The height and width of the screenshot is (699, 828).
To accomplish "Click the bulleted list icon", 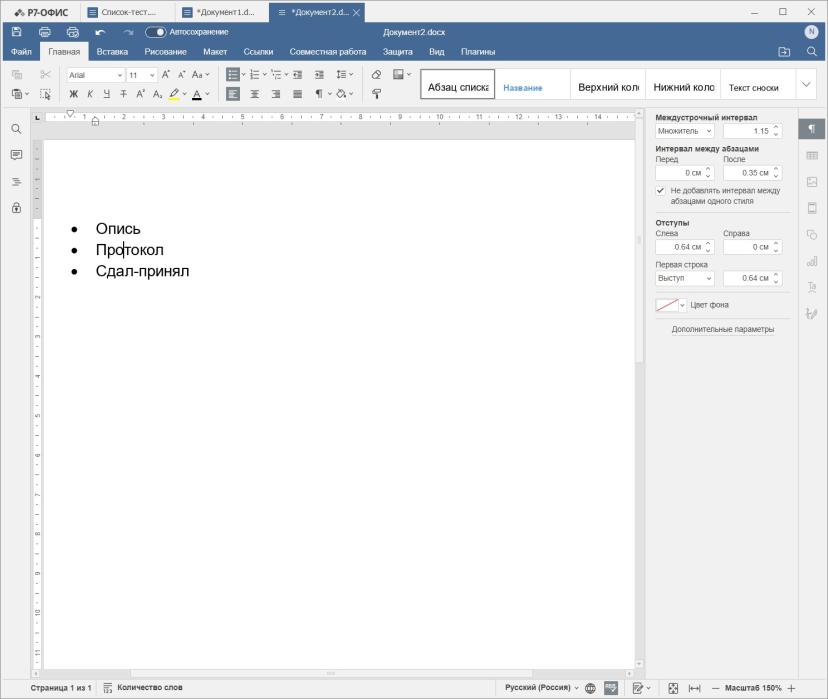I will point(232,74).
